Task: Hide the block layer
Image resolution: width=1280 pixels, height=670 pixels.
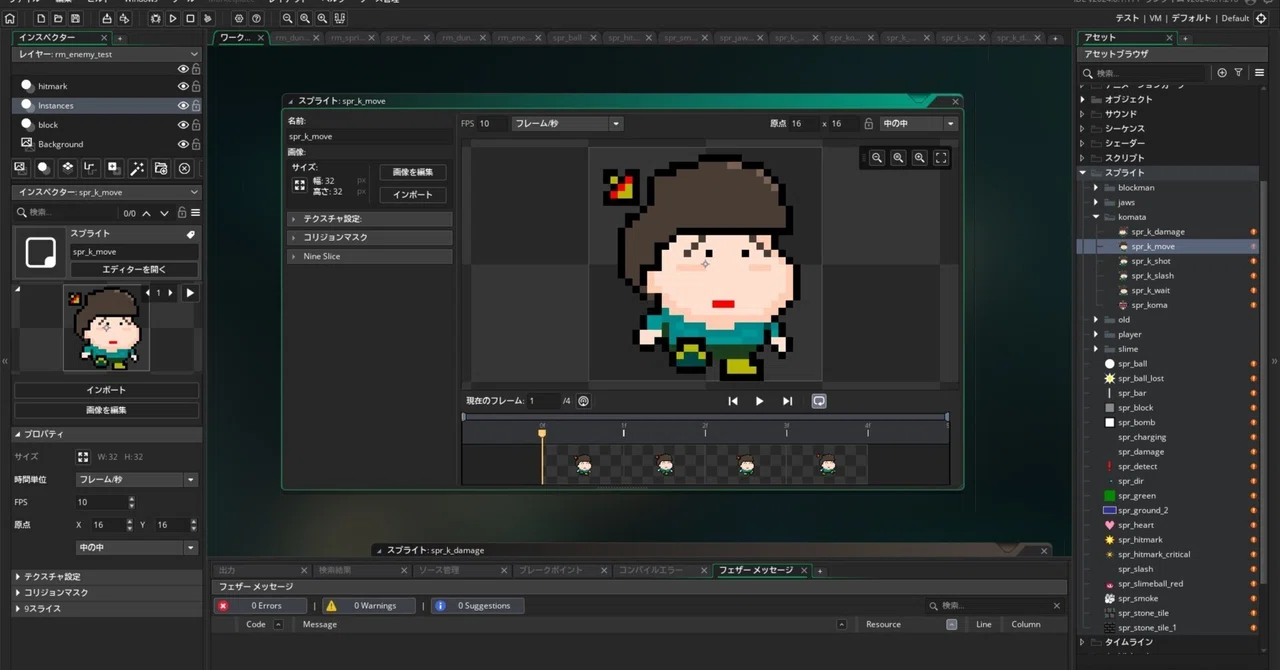Action: [183, 125]
